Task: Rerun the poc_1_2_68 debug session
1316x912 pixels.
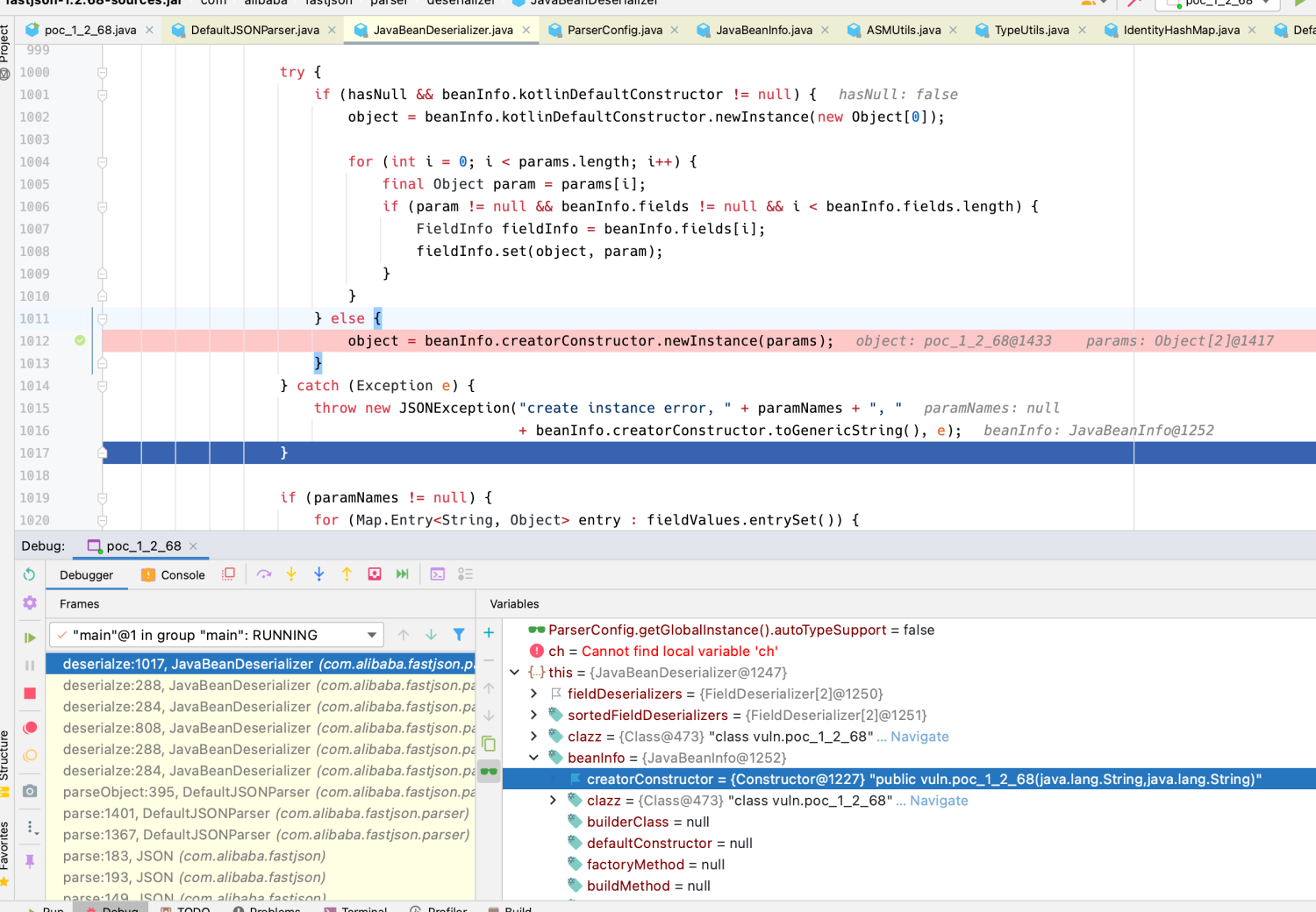Action: [29, 574]
